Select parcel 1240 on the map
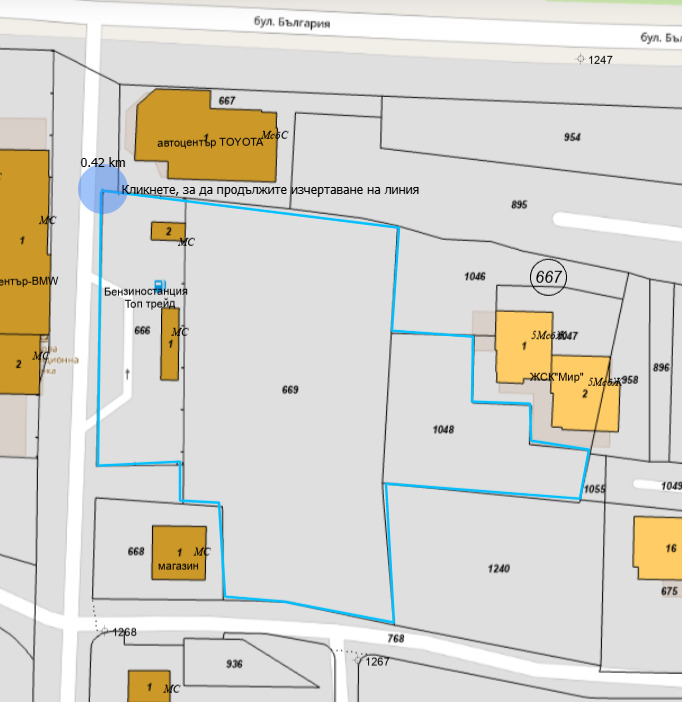Screen dimensions: 682x702 pos(498,569)
